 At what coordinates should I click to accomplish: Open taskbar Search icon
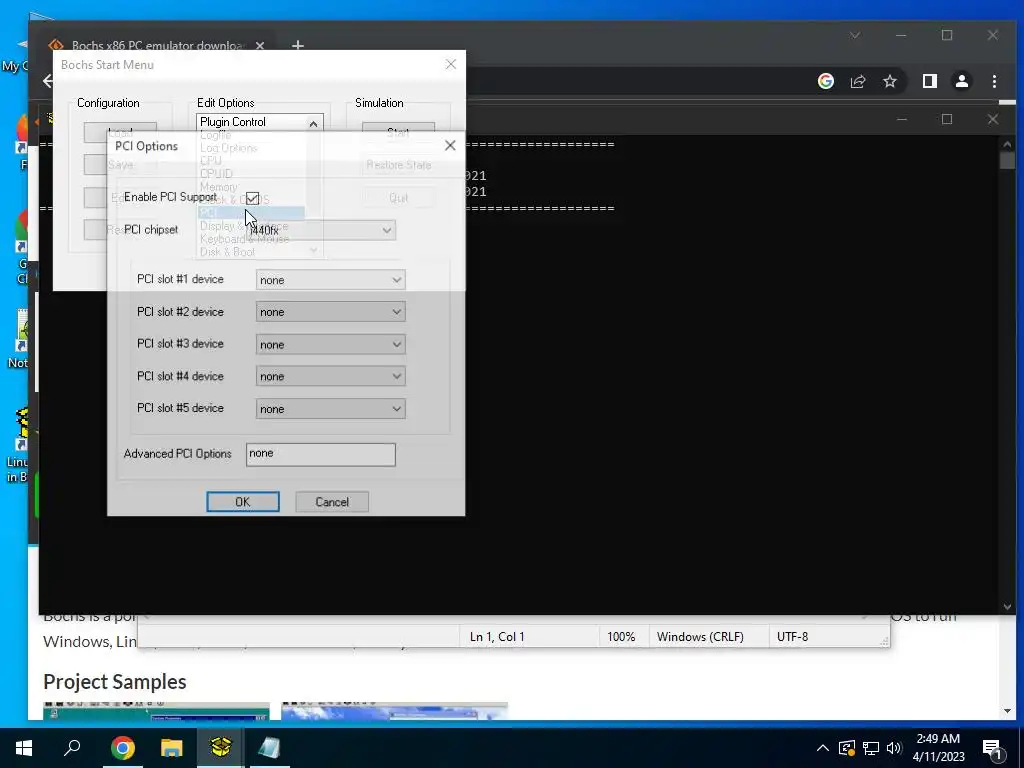click(72, 748)
